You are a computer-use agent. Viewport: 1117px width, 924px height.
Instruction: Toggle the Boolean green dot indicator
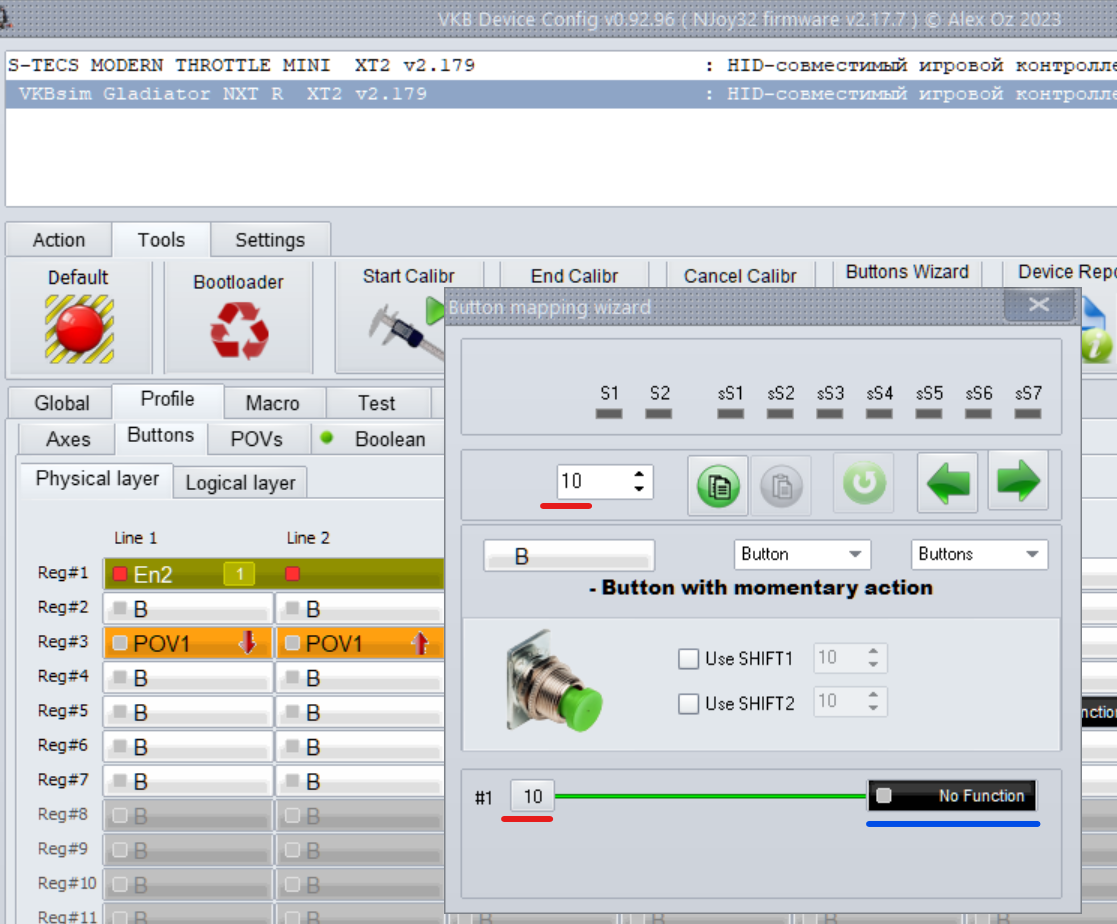click(327, 437)
